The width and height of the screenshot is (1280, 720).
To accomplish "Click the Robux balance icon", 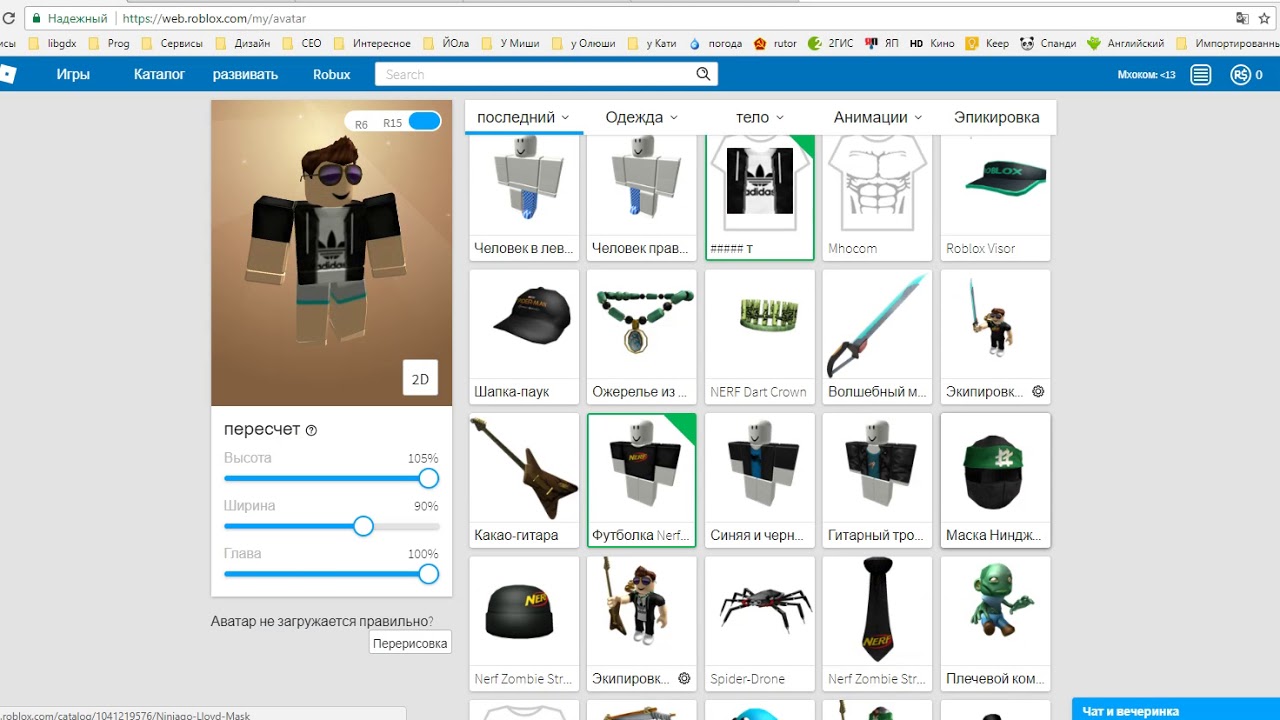I will (1241, 75).
